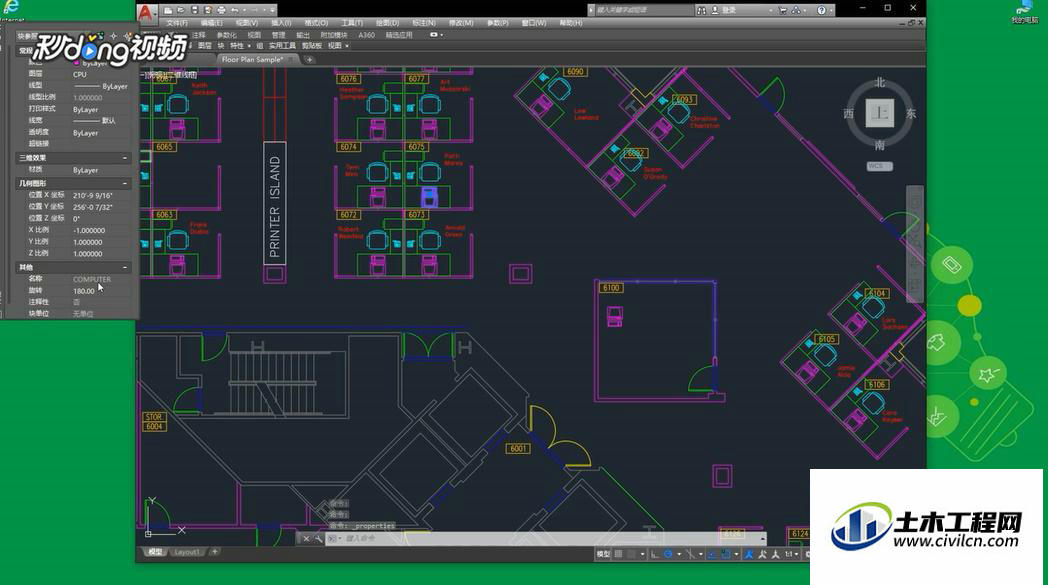
Task: Click the New drawing icon in quick access
Action: coord(168,10)
